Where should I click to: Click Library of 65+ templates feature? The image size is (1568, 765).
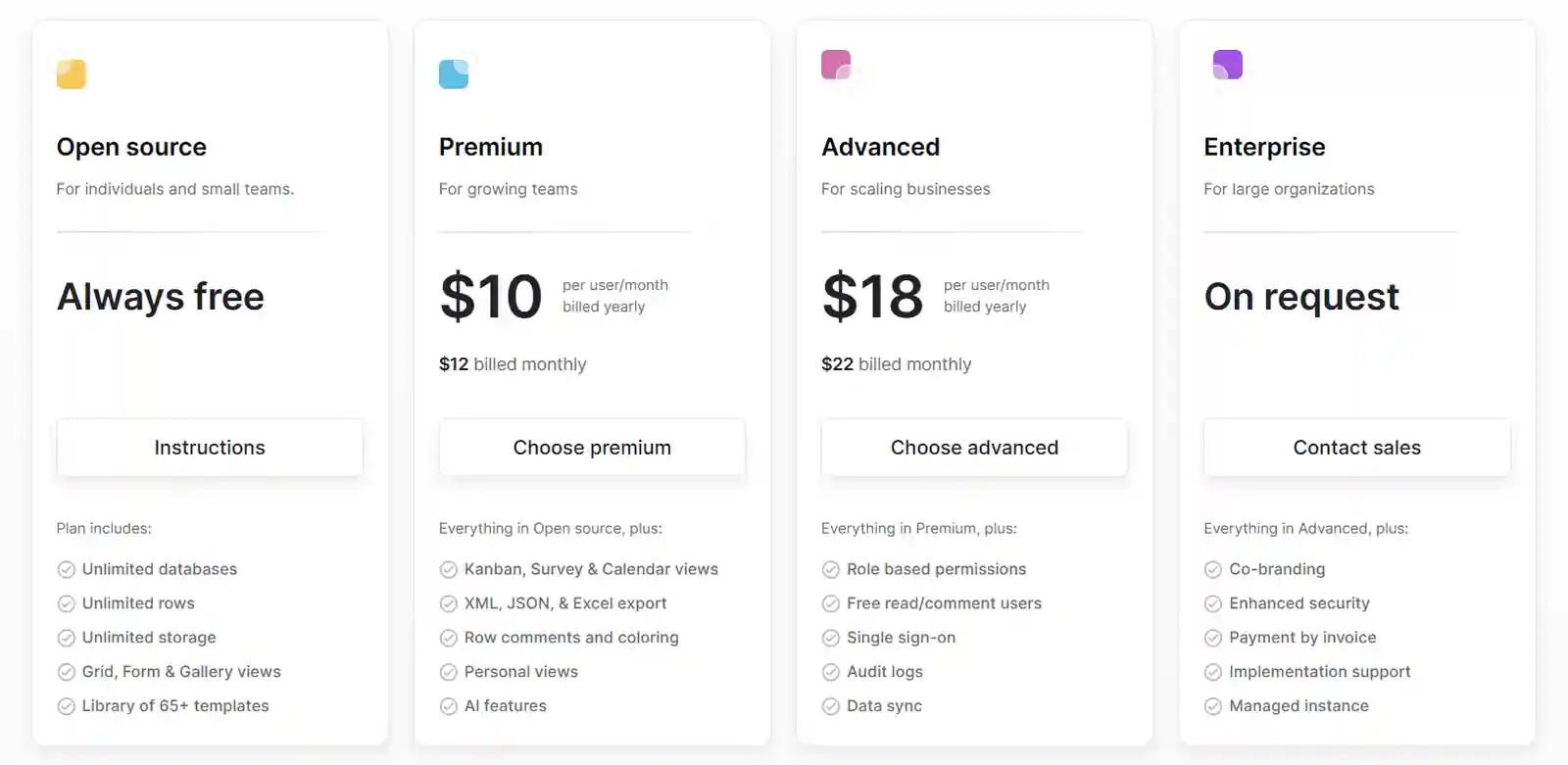click(175, 706)
